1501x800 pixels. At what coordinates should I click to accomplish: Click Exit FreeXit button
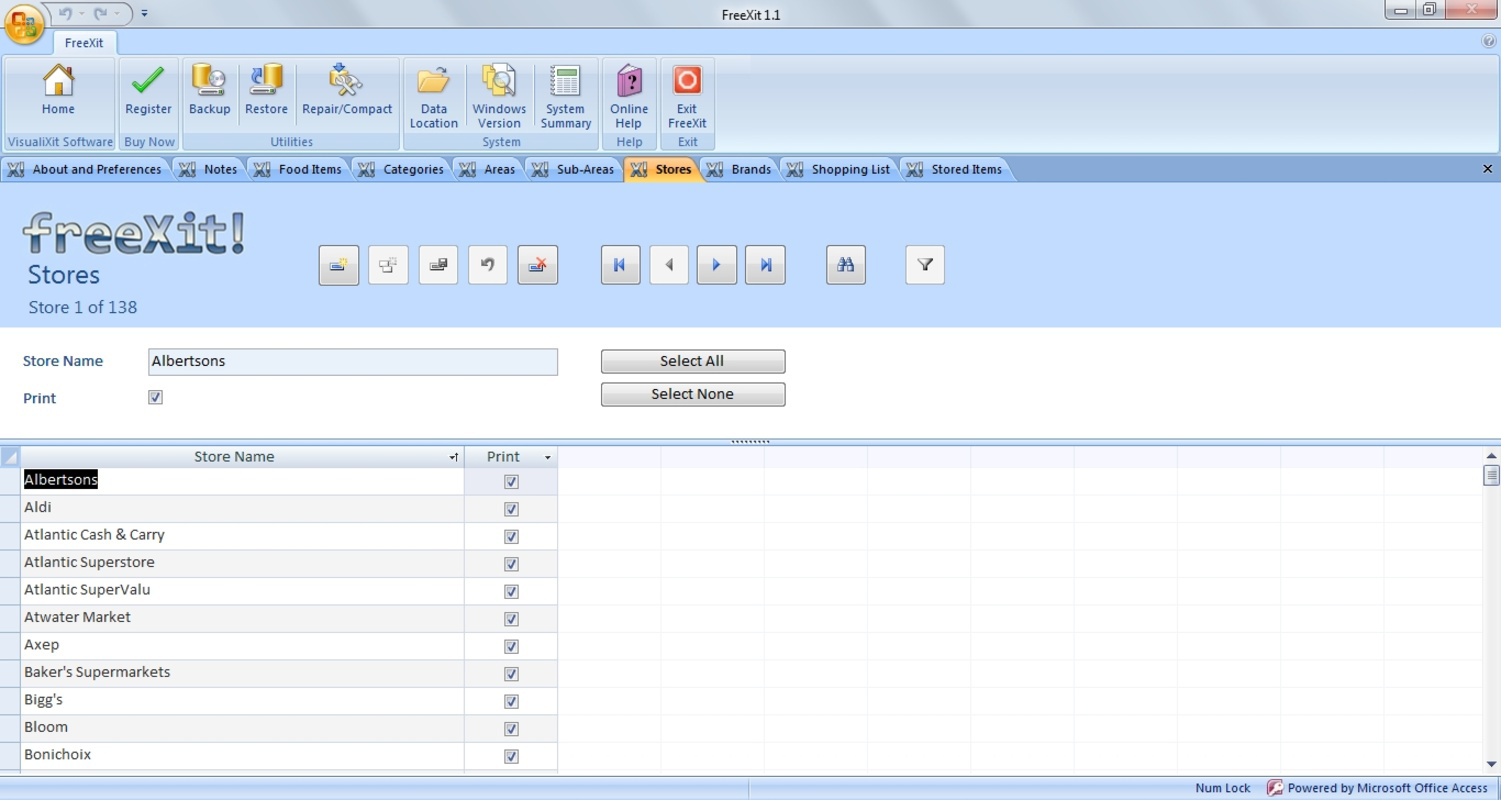point(687,97)
